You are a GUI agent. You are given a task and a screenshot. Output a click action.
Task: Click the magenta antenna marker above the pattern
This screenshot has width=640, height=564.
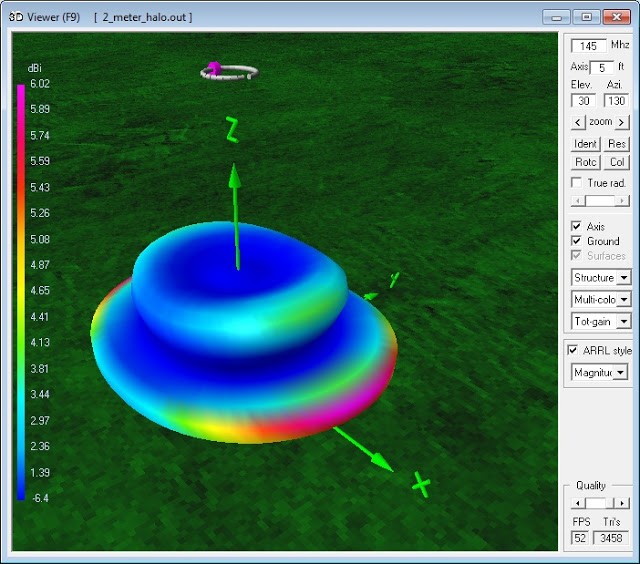(x=212, y=69)
